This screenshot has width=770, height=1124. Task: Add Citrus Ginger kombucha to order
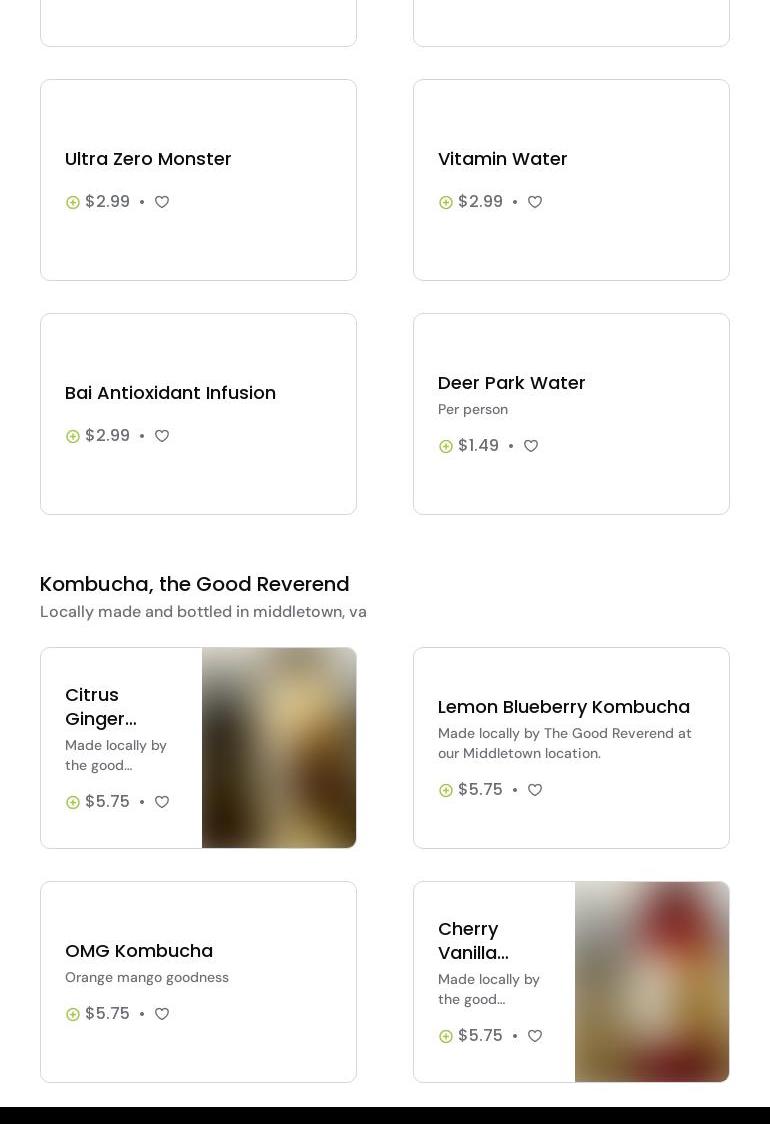pyautogui.click(x=73, y=802)
